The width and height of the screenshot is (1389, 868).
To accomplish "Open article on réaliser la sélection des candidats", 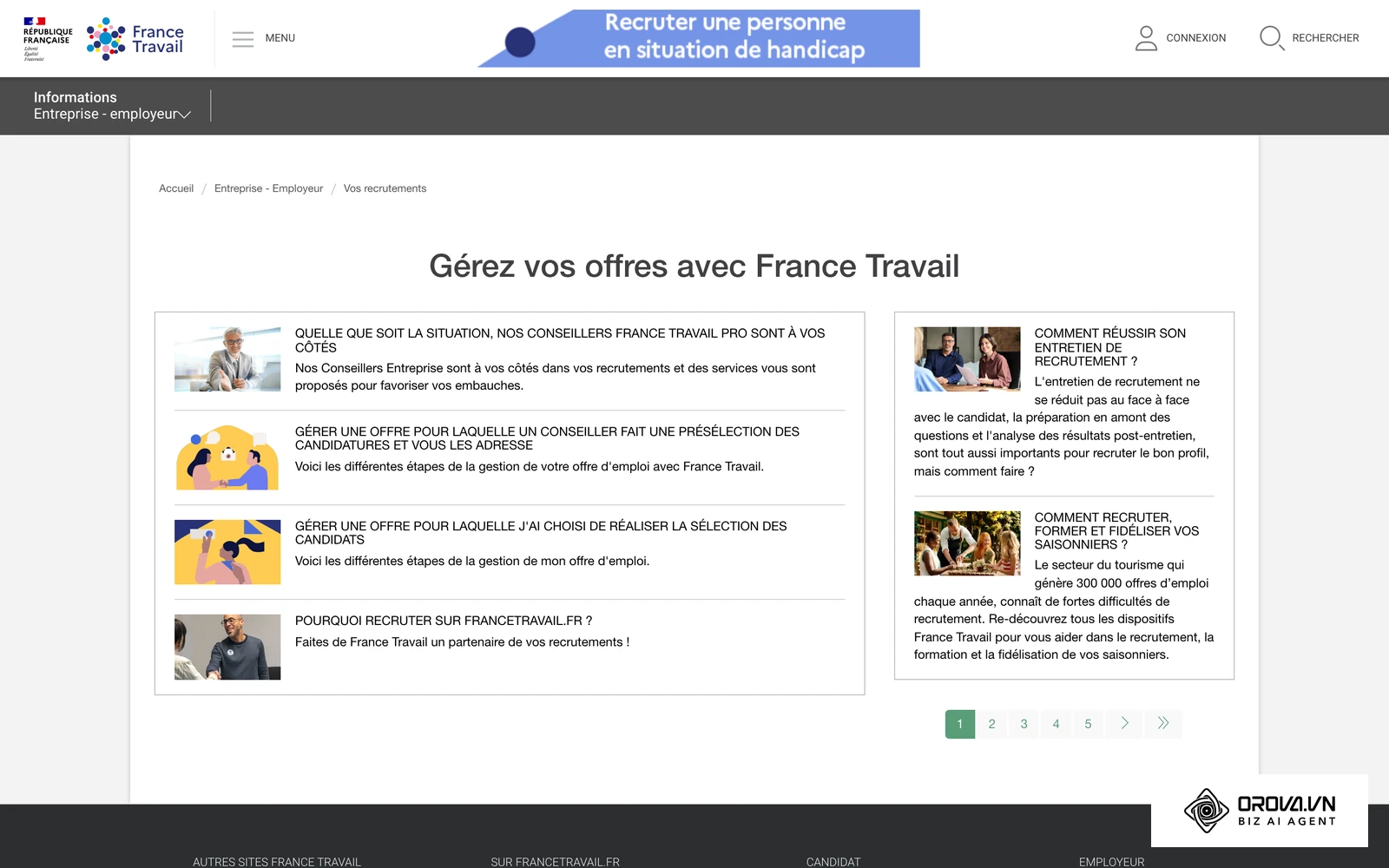I will point(541,533).
